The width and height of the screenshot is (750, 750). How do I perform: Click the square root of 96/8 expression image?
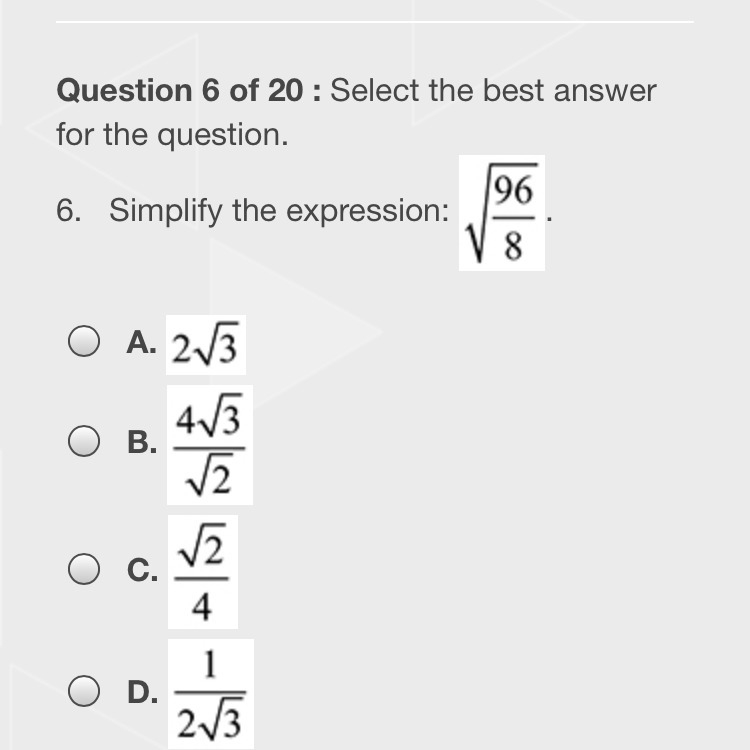click(502, 213)
